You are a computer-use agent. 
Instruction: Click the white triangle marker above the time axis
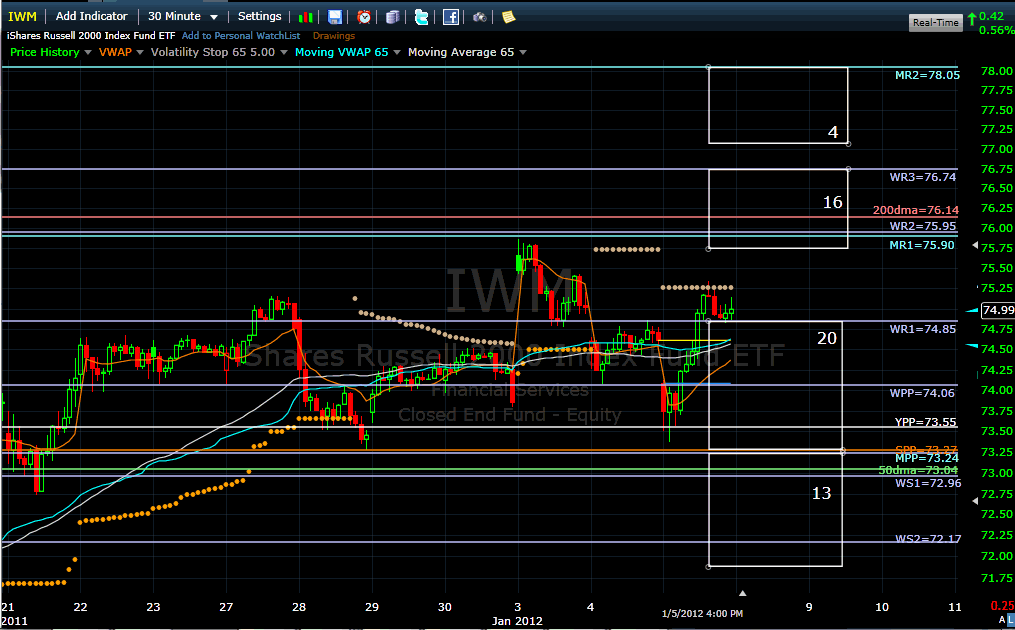click(742, 593)
